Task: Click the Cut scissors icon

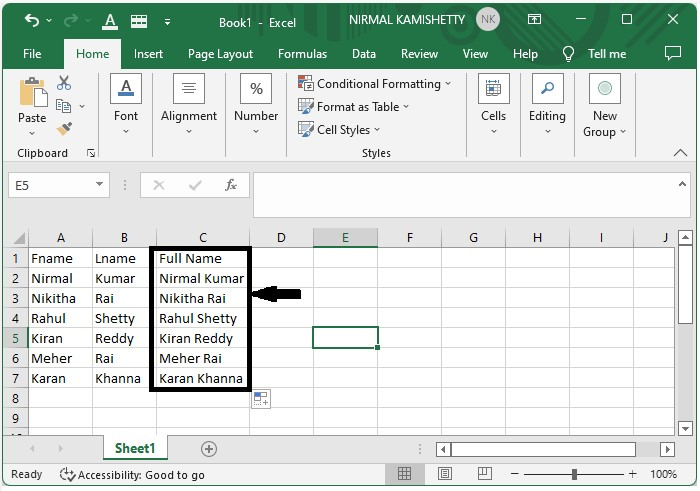Action: [64, 84]
